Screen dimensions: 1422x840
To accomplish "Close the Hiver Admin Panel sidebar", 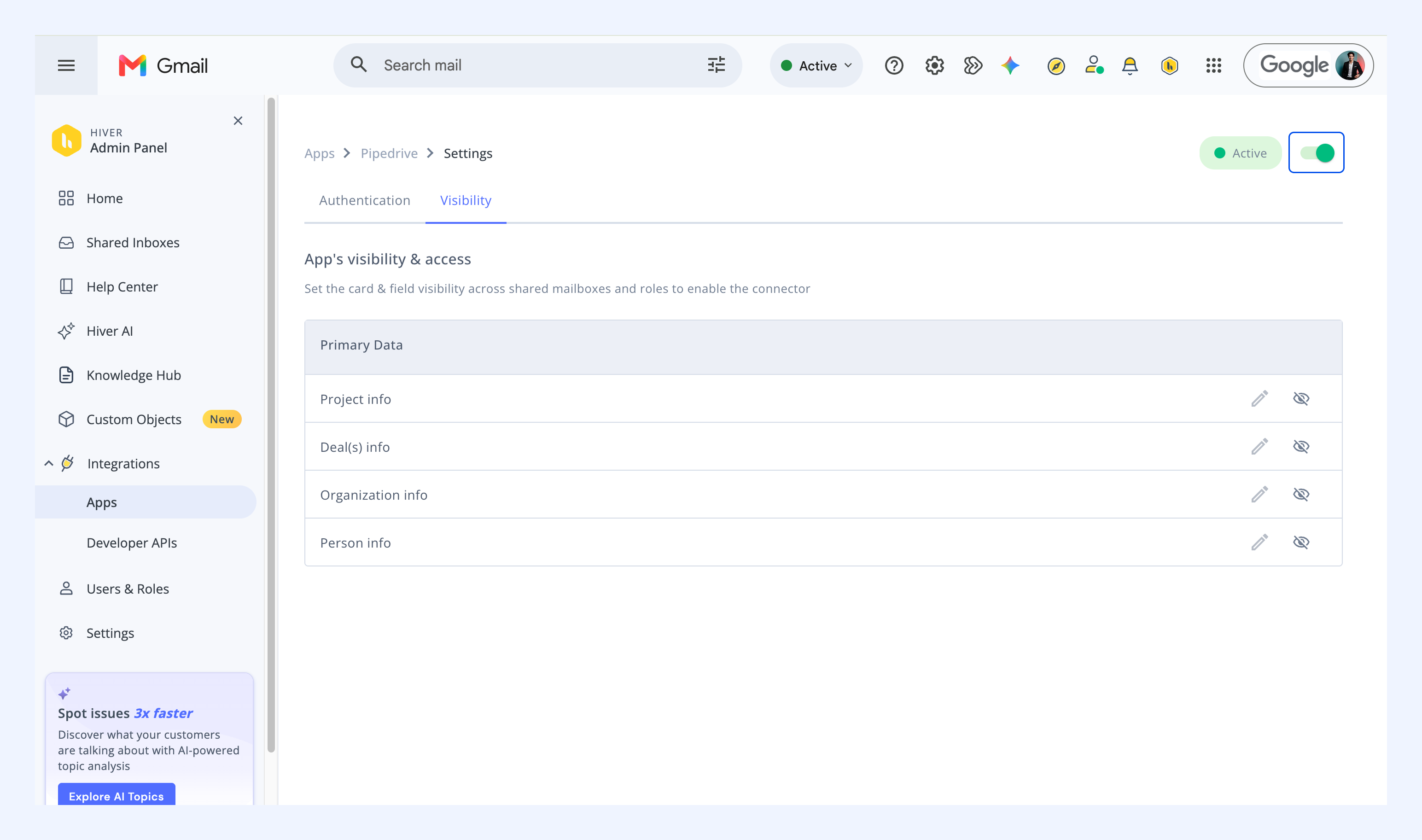I will pos(238,121).
